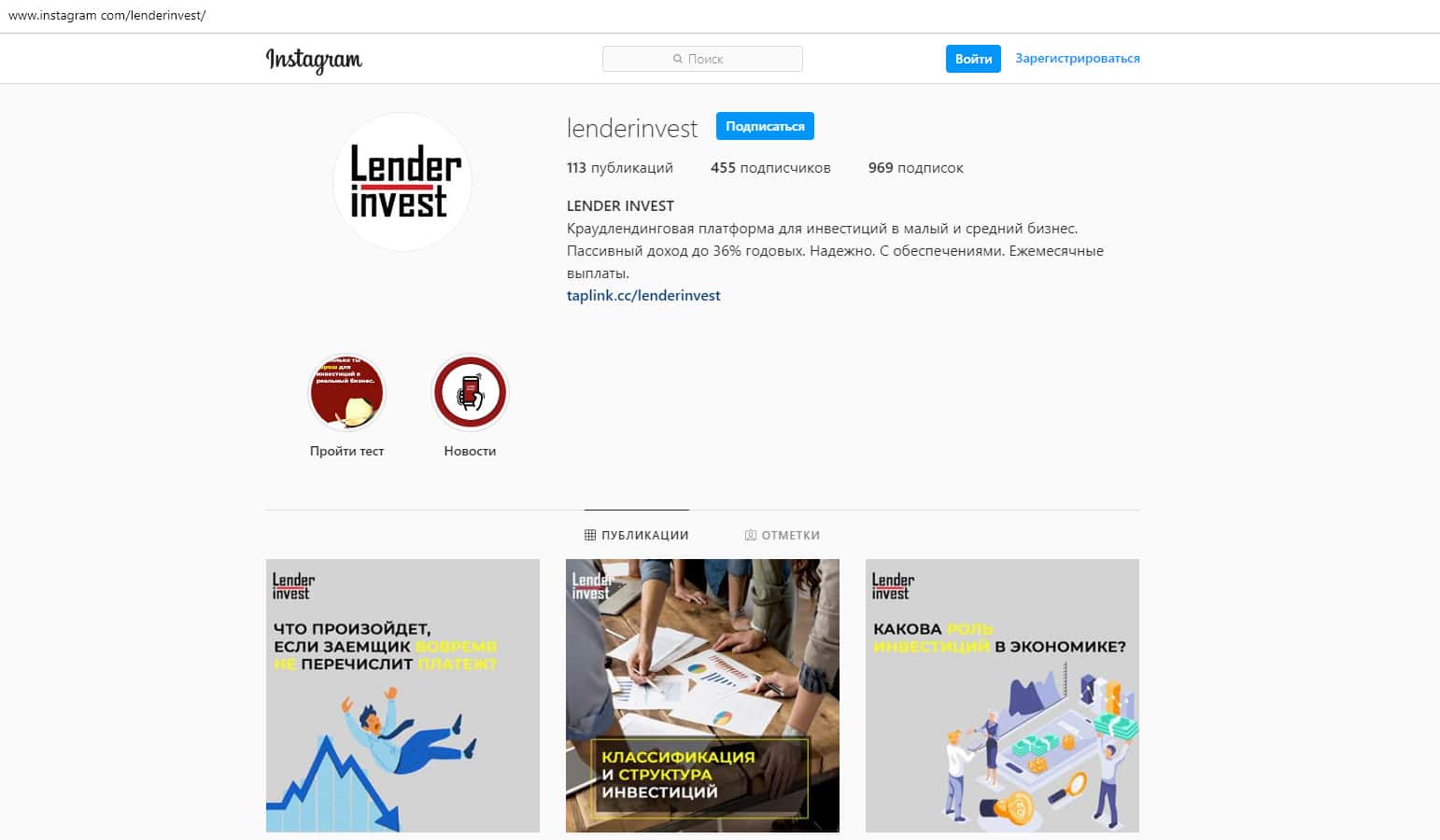1440x840 pixels.
Task: Open the 'Какова роль инвестиций в экономике' post
Action: (1002, 695)
